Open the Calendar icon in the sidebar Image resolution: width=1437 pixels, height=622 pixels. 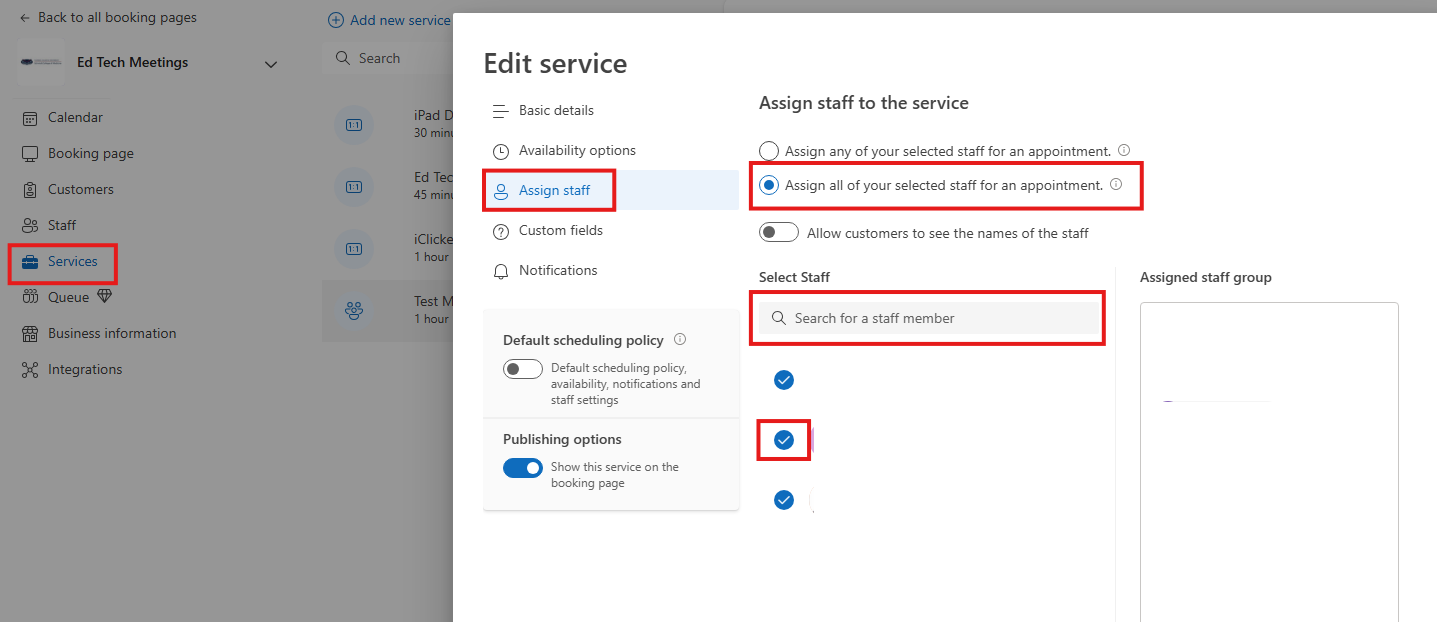pyautogui.click(x=30, y=118)
